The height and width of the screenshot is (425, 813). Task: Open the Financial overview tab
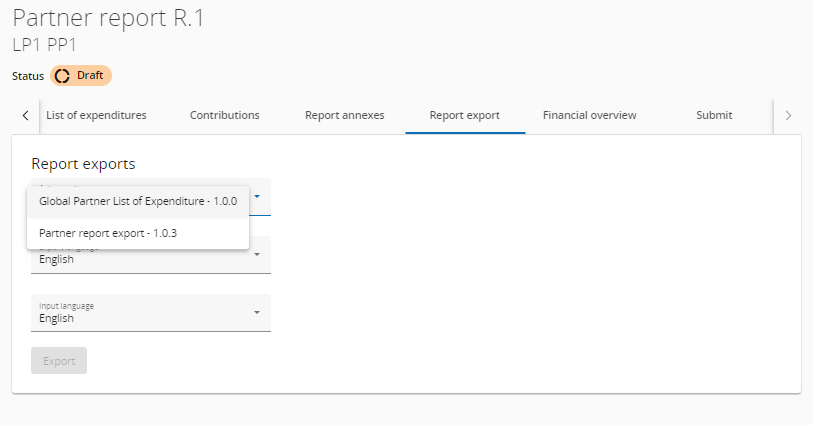(589, 115)
